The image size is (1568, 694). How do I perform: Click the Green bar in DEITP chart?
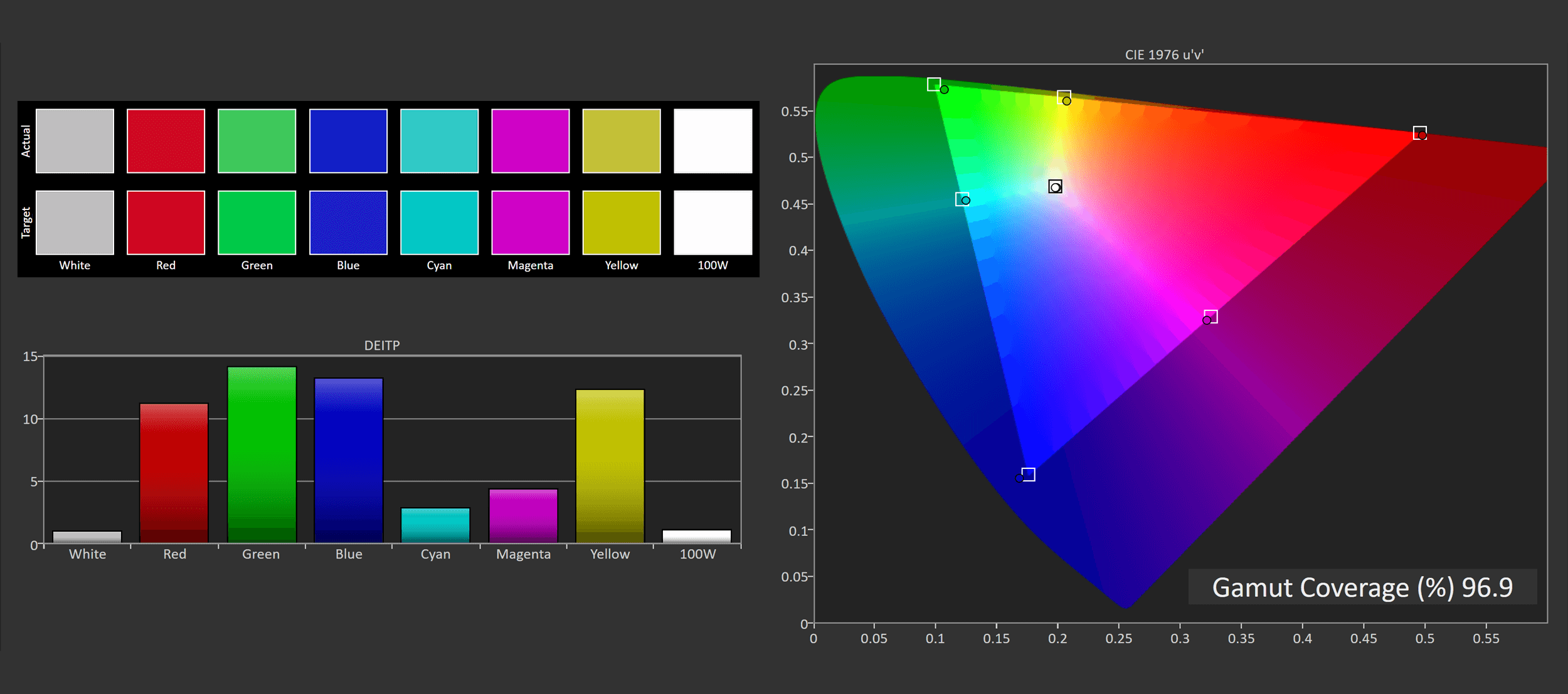click(x=262, y=455)
